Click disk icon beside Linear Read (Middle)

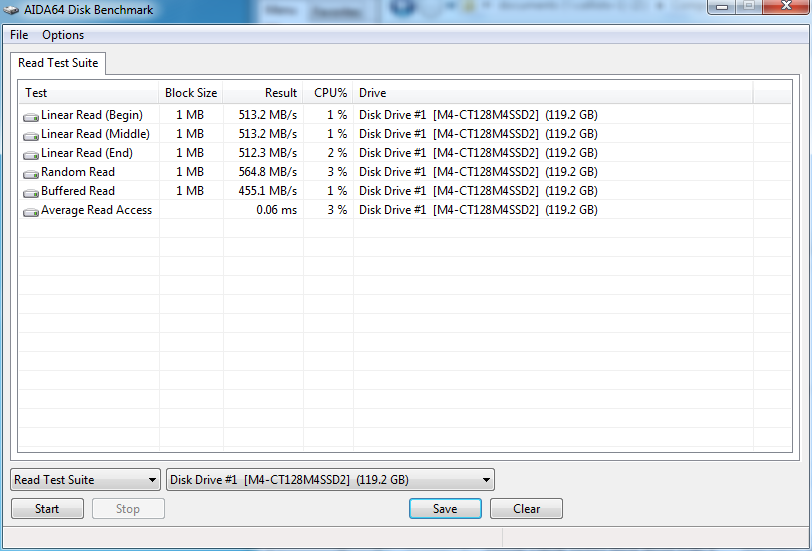pyautogui.click(x=31, y=136)
